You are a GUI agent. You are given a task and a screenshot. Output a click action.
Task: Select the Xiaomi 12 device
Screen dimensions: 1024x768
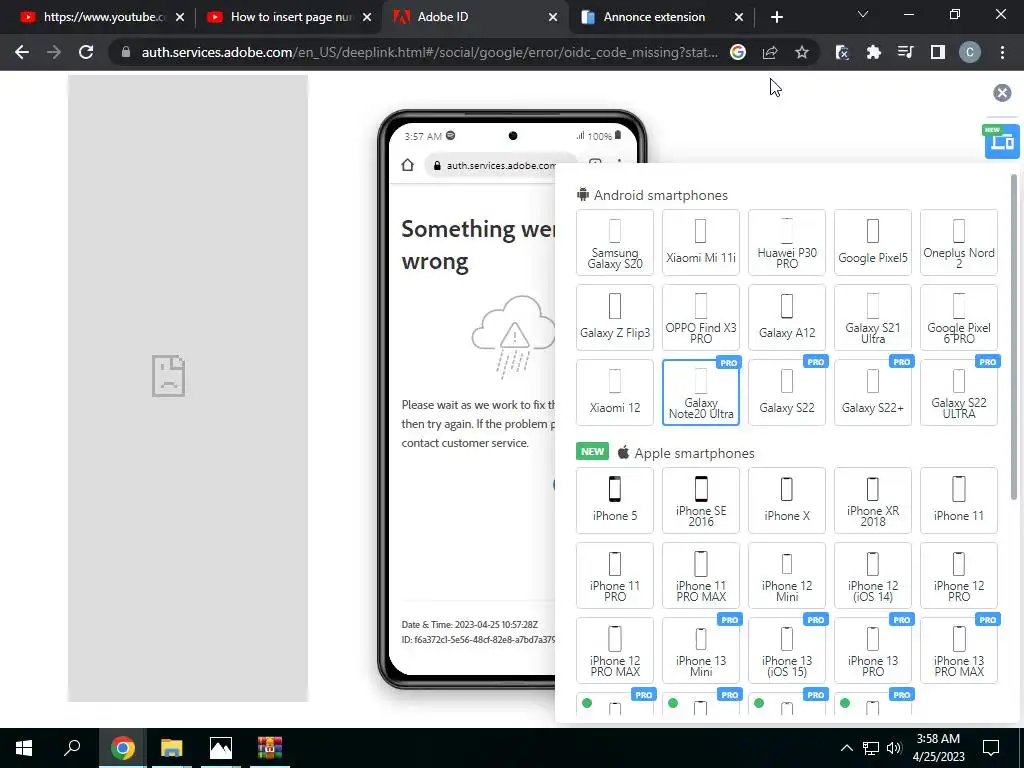(615, 392)
